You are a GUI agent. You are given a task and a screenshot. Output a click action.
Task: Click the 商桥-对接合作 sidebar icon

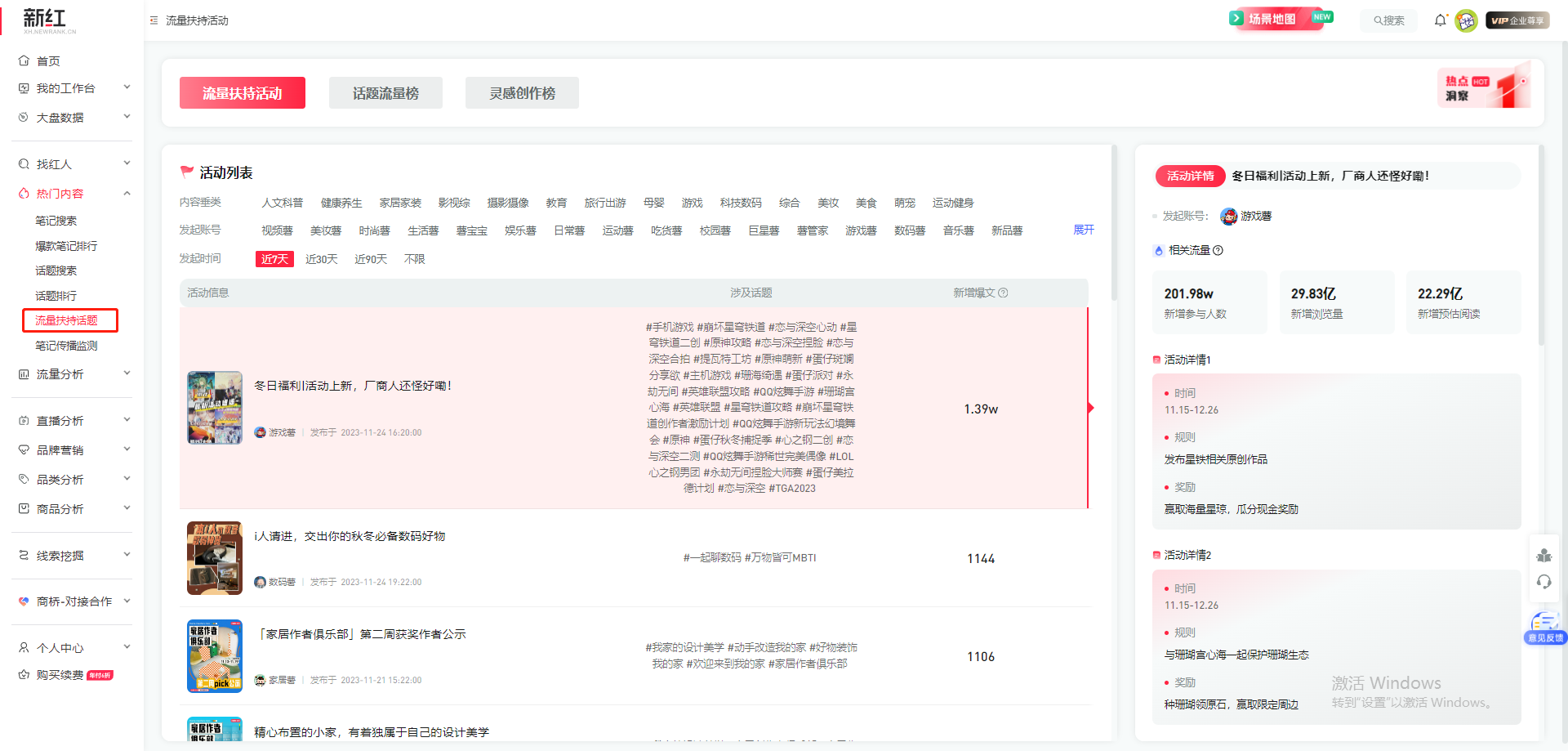[24, 601]
